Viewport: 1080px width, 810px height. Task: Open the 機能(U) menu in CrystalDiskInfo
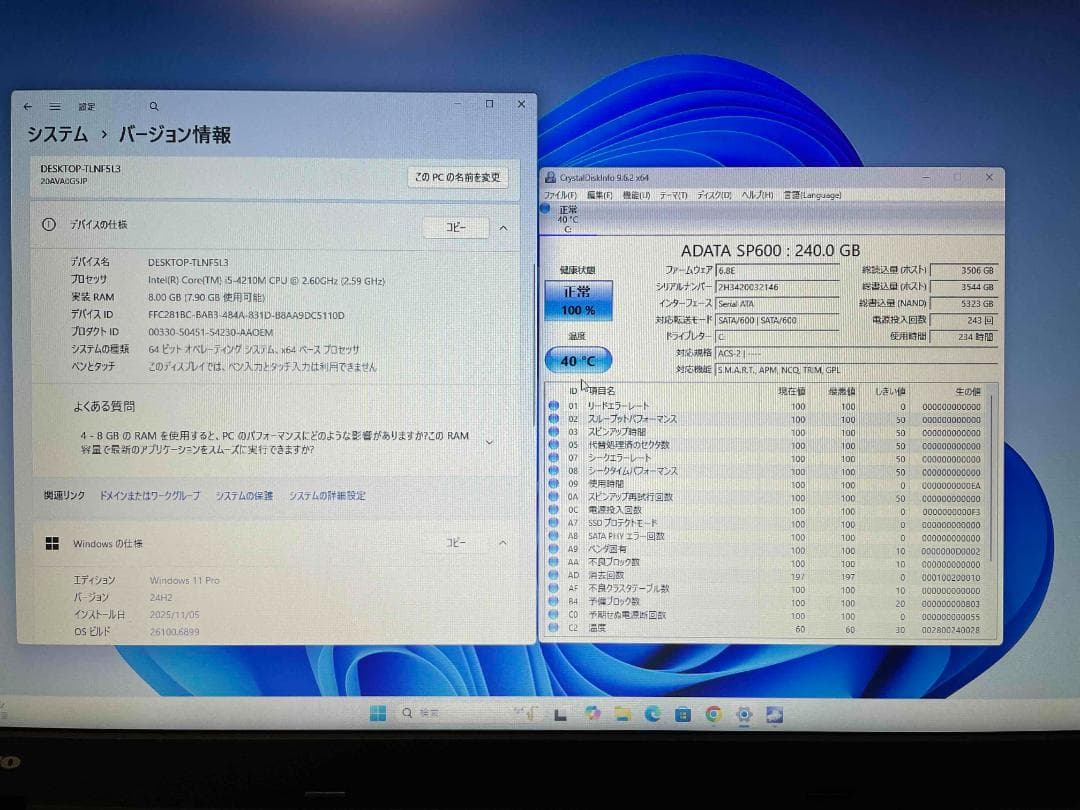(x=634, y=194)
